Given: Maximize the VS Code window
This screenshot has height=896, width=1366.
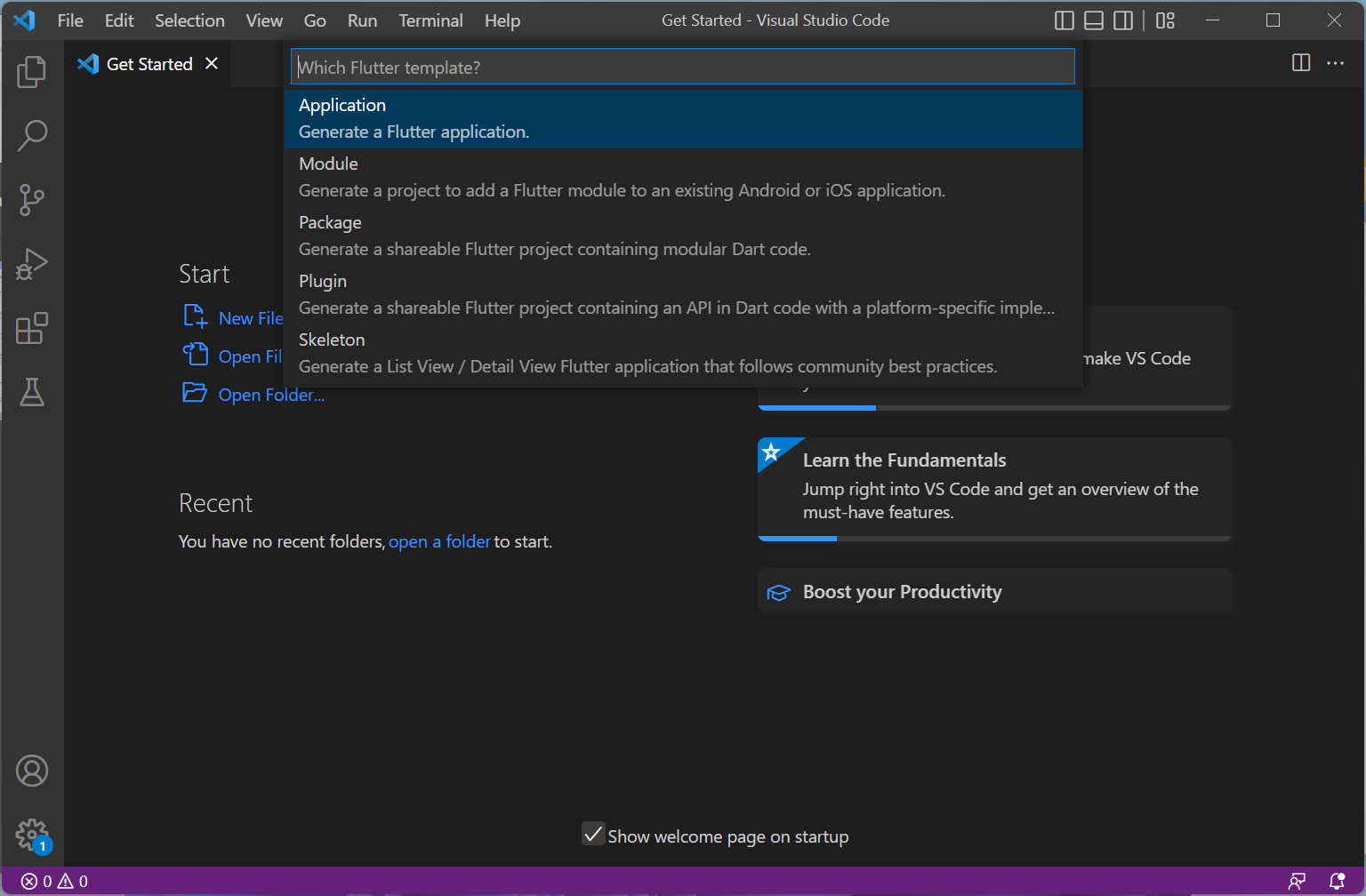Looking at the screenshot, I should (1274, 20).
